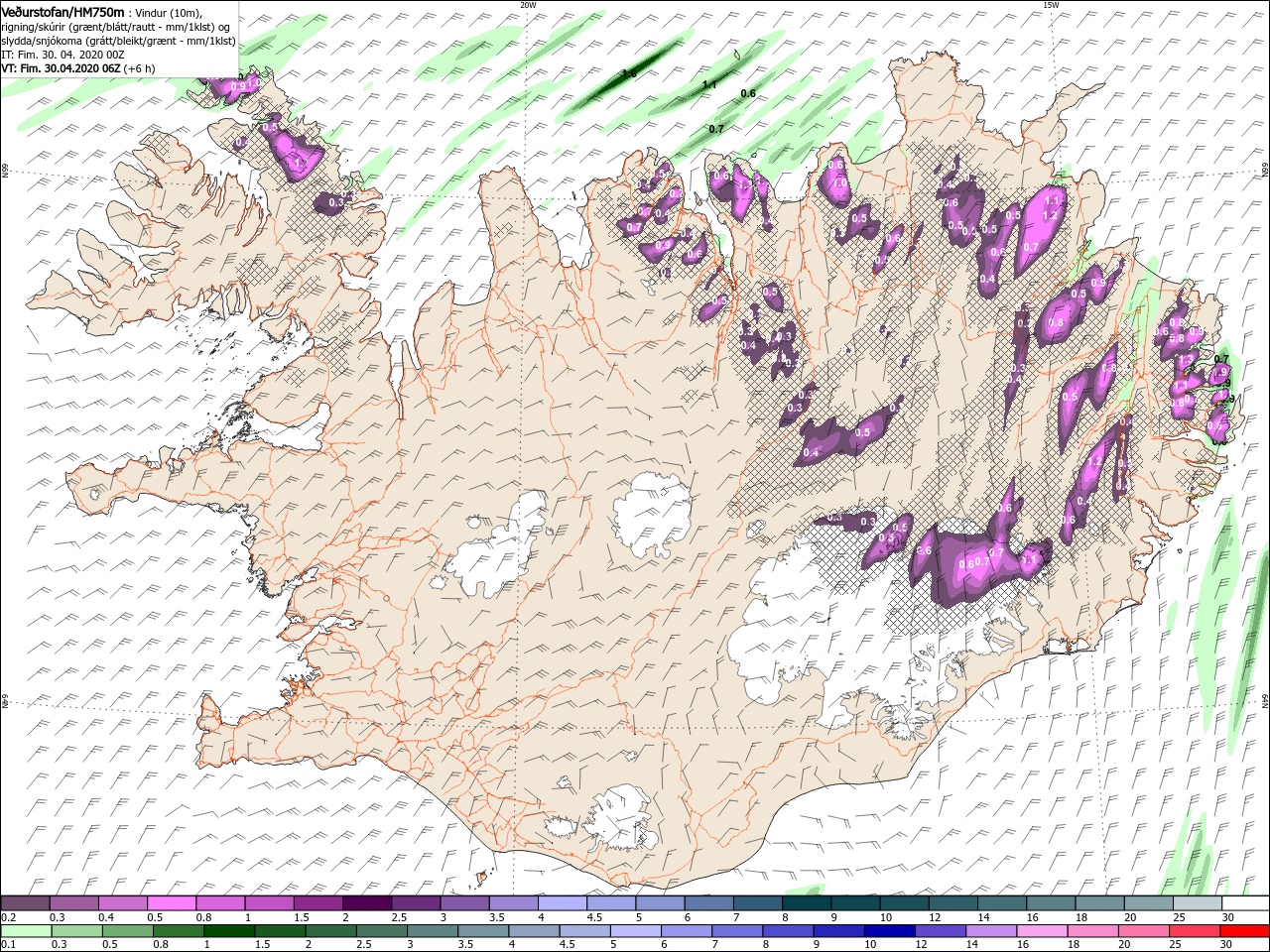Click the black 0.7 value on the east coast
This screenshot has height=952, width=1270.
[1221, 359]
